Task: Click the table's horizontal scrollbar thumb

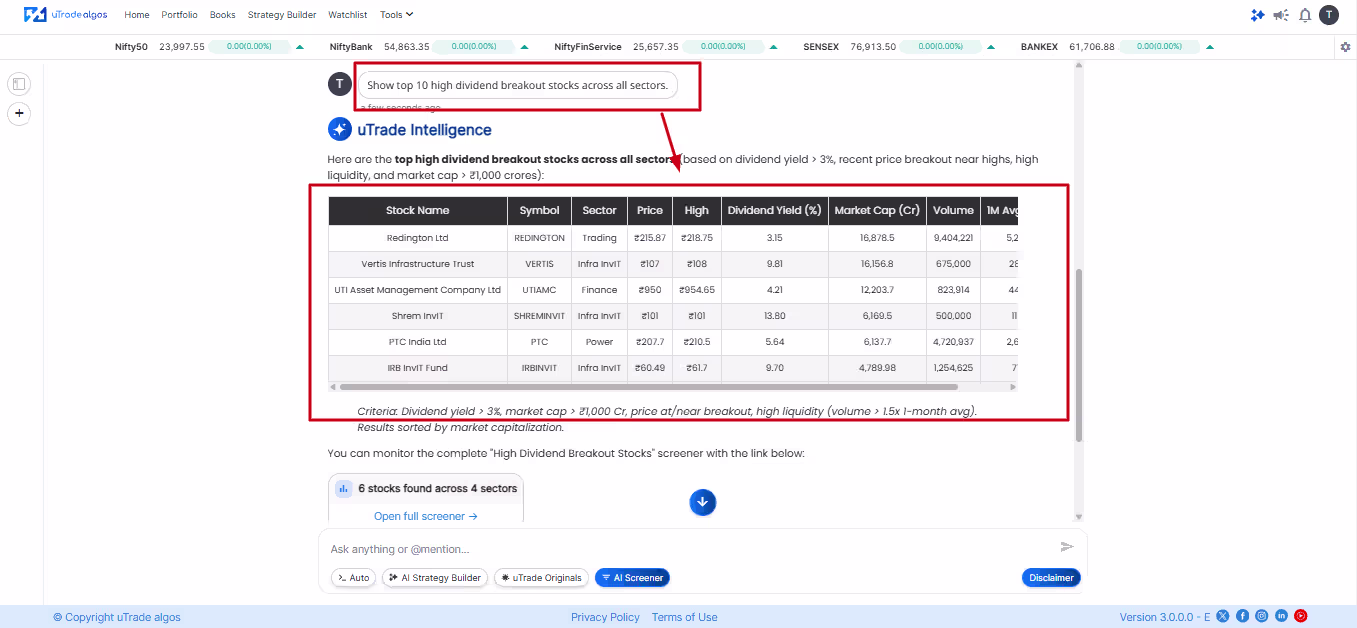Action: pyautogui.click(x=648, y=386)
